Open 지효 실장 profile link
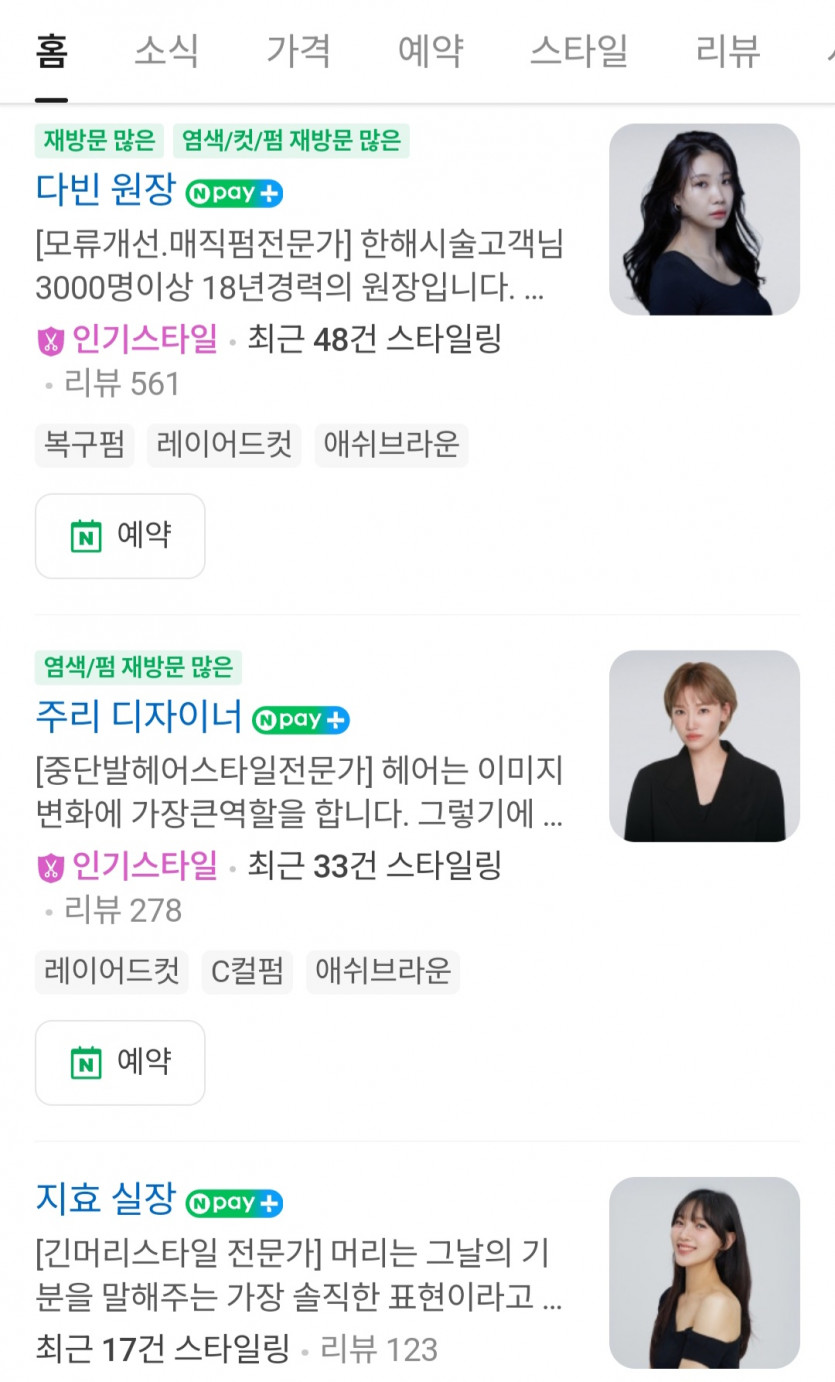 pyautogui.click(x=105, y=1200)
